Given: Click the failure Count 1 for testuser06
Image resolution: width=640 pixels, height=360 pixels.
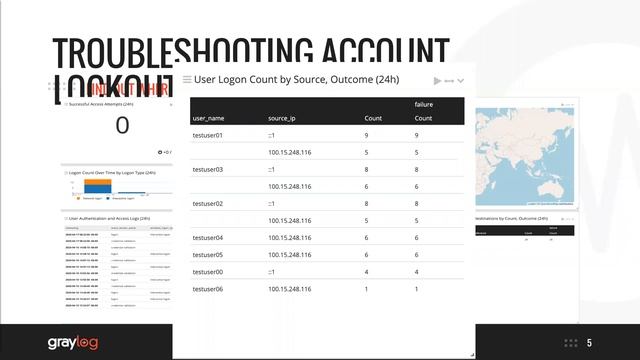Looking at the screenshot, I should click(x=416, y=289).
